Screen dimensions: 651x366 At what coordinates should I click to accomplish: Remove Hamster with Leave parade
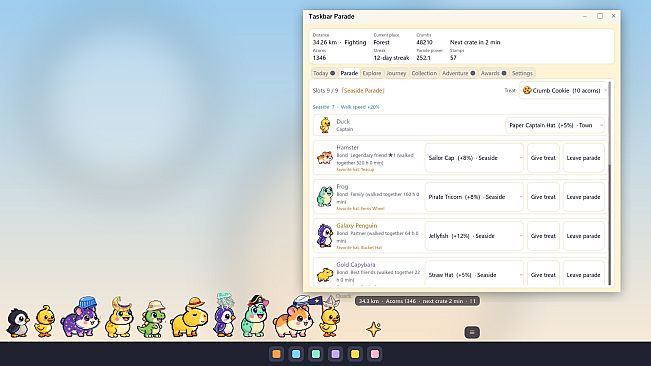click(583, 158)
